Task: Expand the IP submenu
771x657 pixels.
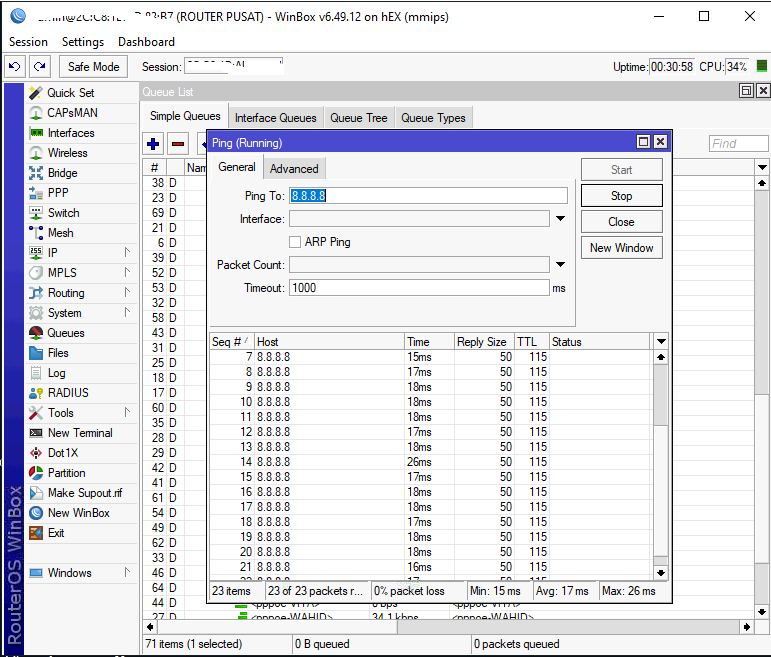Action: (x=127, y=252)
